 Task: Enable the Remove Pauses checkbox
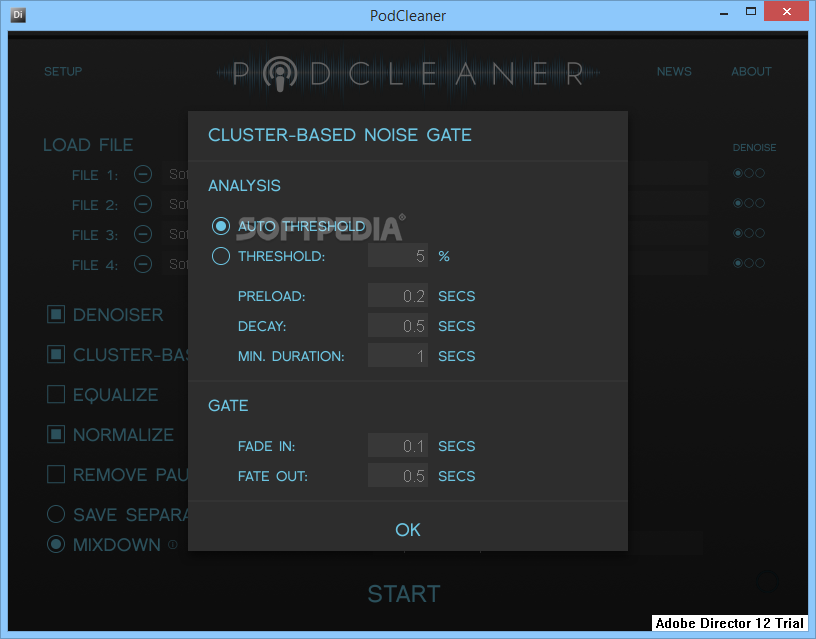(x=56, y=475)
